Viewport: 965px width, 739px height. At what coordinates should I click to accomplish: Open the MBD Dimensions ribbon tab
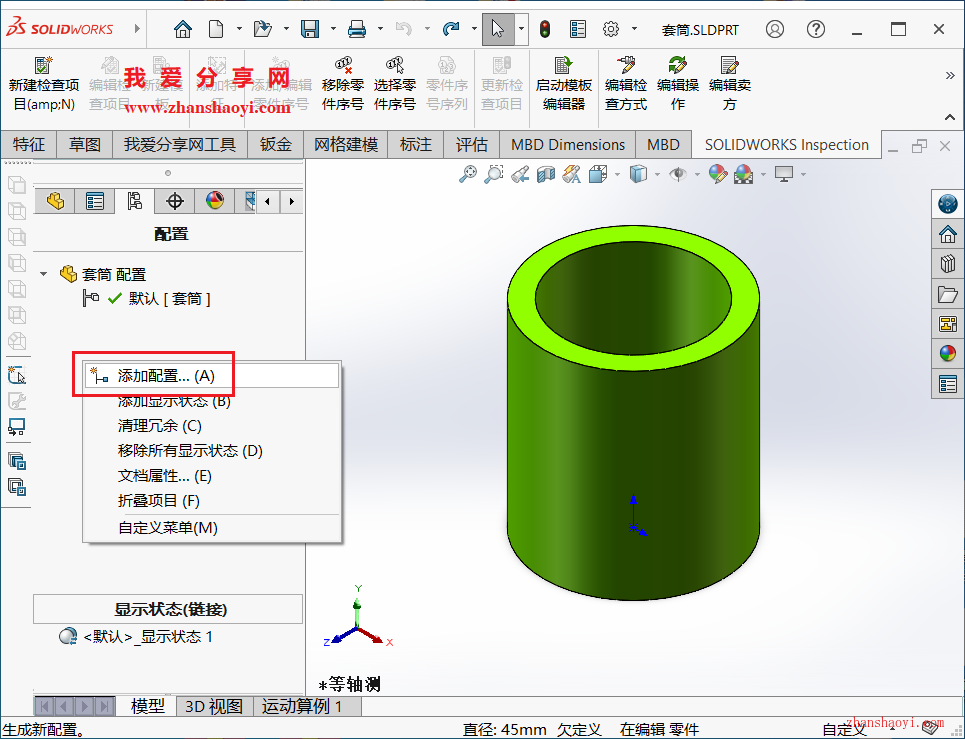pos(568,145)
